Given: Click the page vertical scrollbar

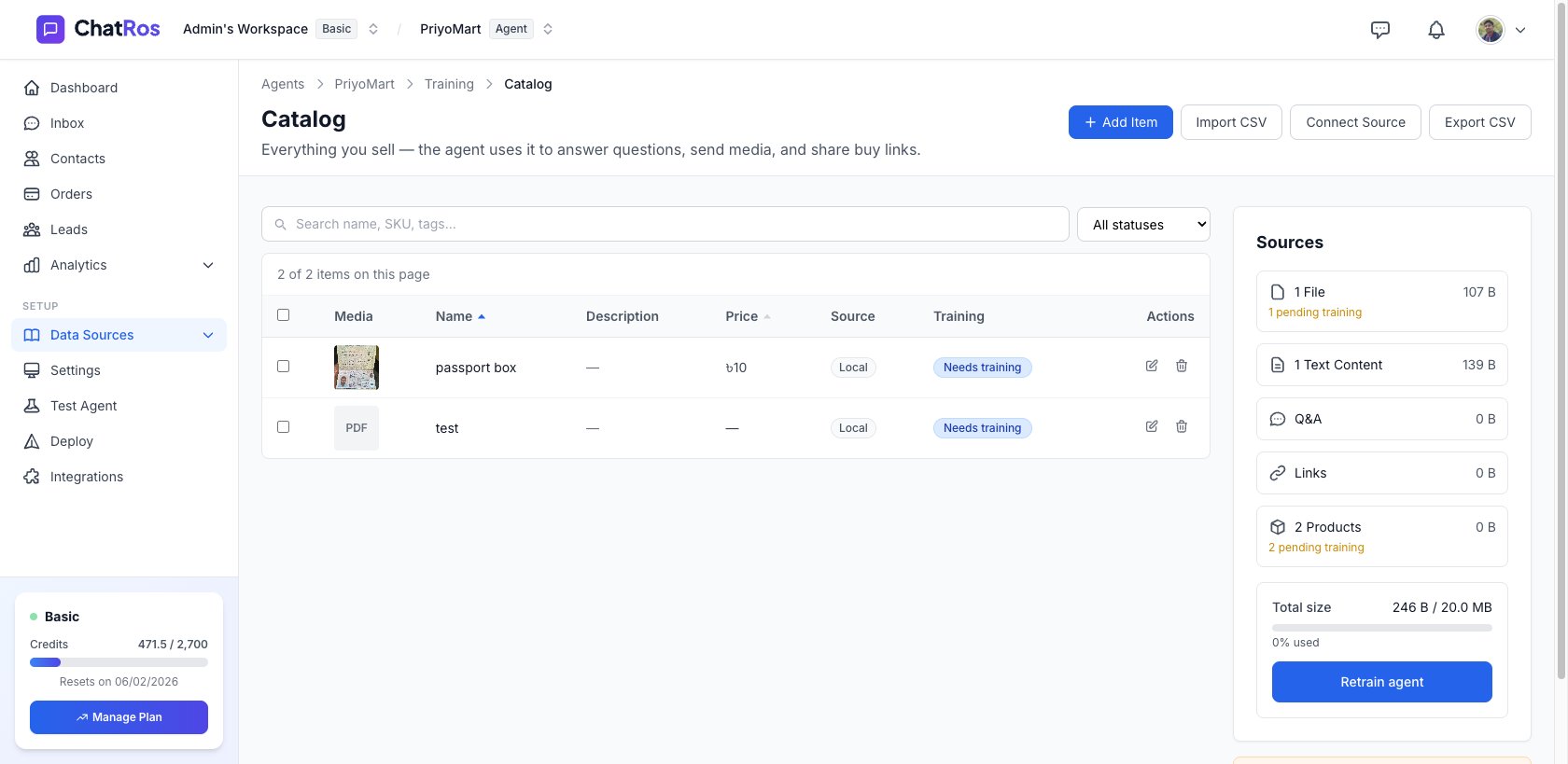Looking at the screenshot, I should point(1561,340).
